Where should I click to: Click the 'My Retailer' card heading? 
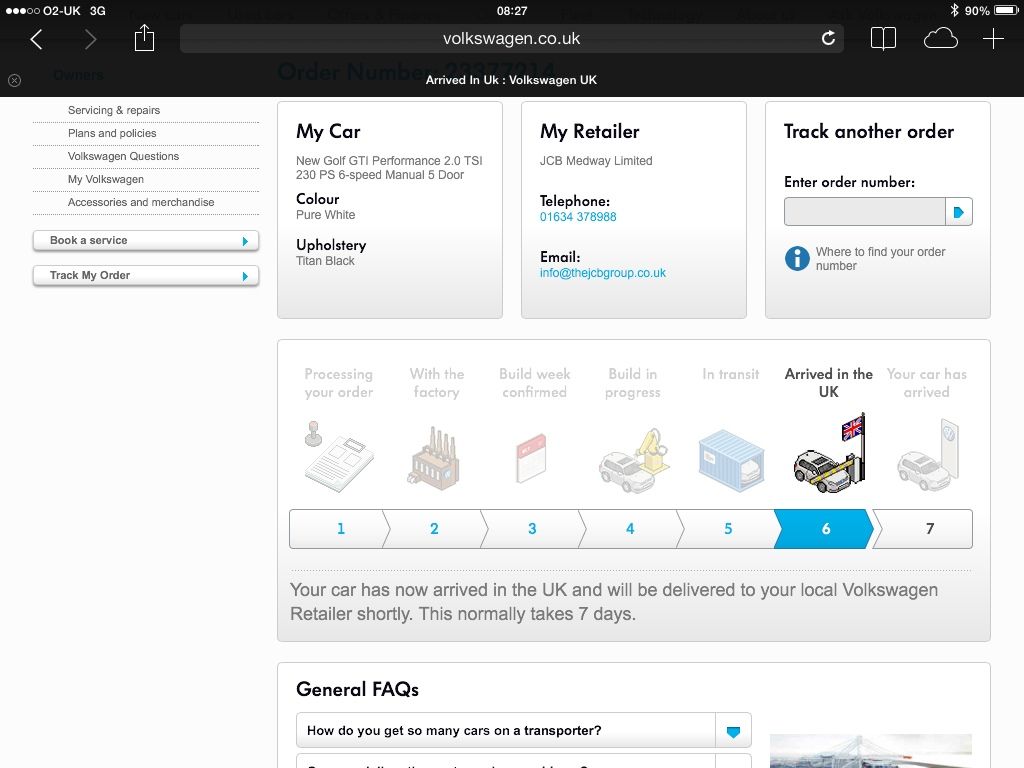590,132
